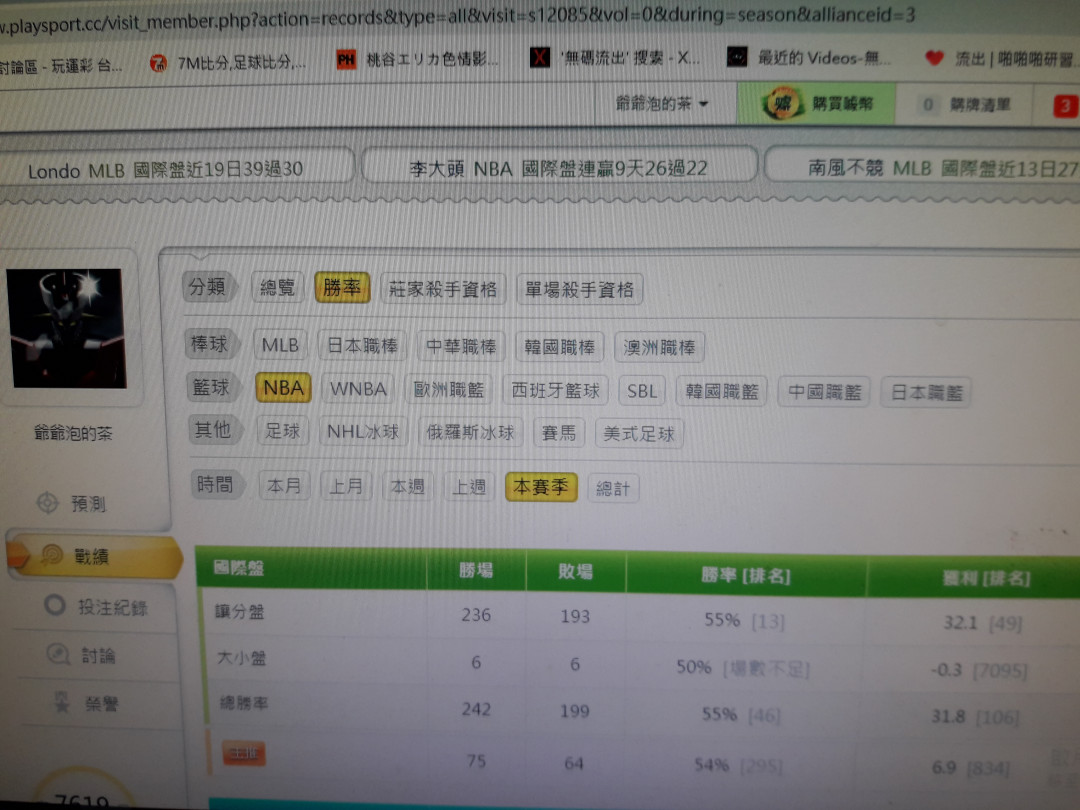Click the address bar URL

457,18
